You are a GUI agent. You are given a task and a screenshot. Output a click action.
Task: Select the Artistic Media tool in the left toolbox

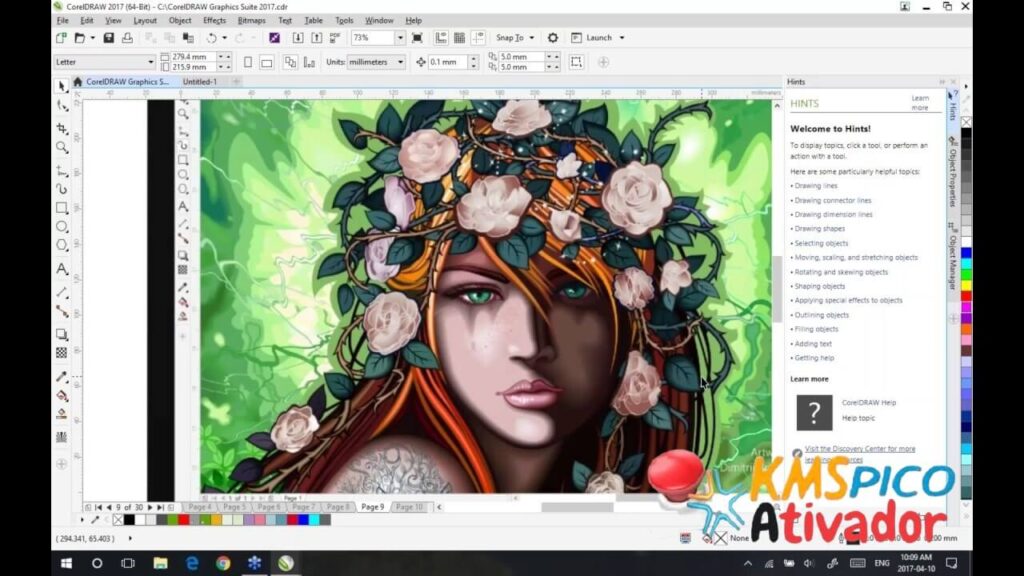(61, 189)
